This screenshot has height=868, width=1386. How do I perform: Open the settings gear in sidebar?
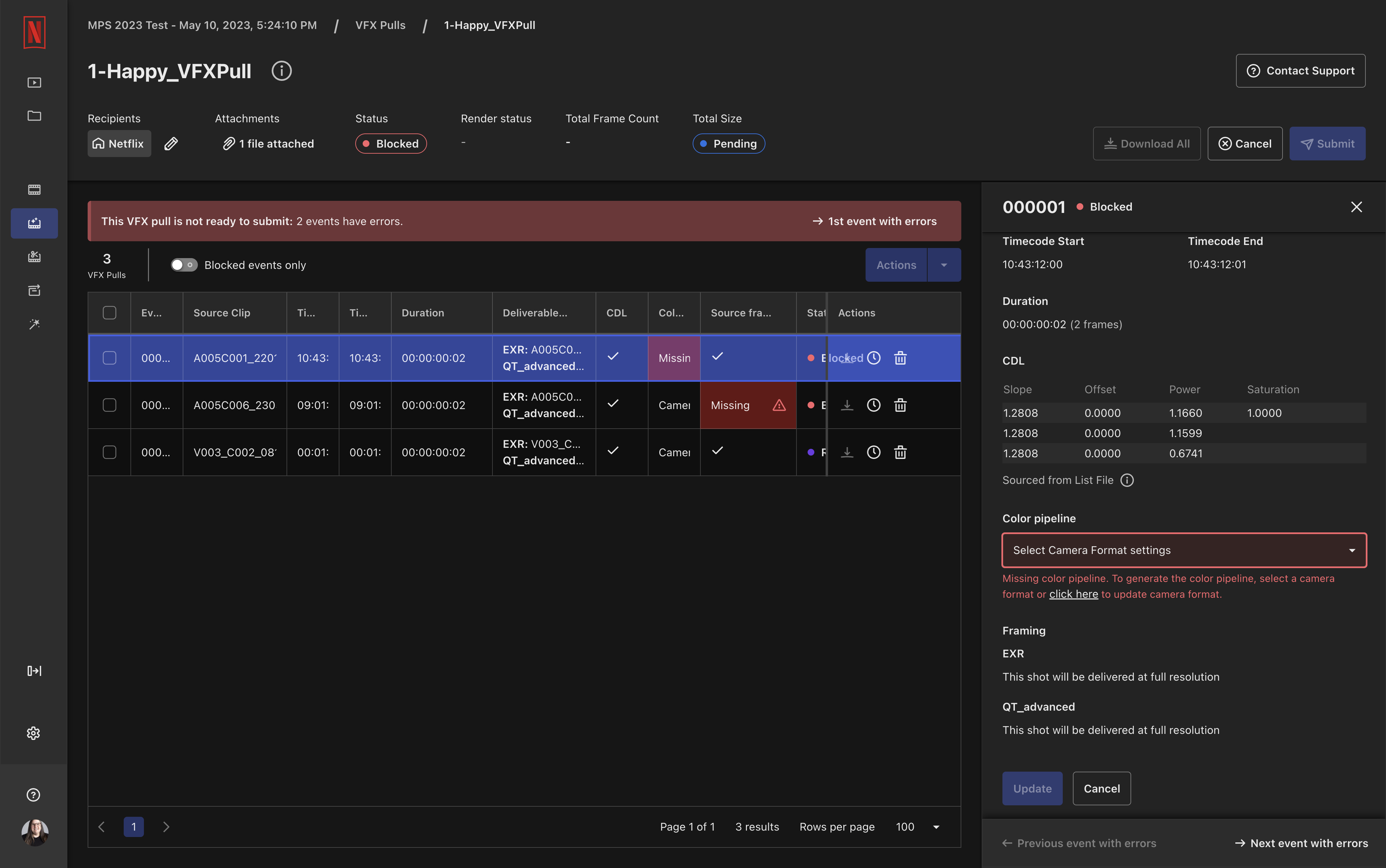coord(33,733)
